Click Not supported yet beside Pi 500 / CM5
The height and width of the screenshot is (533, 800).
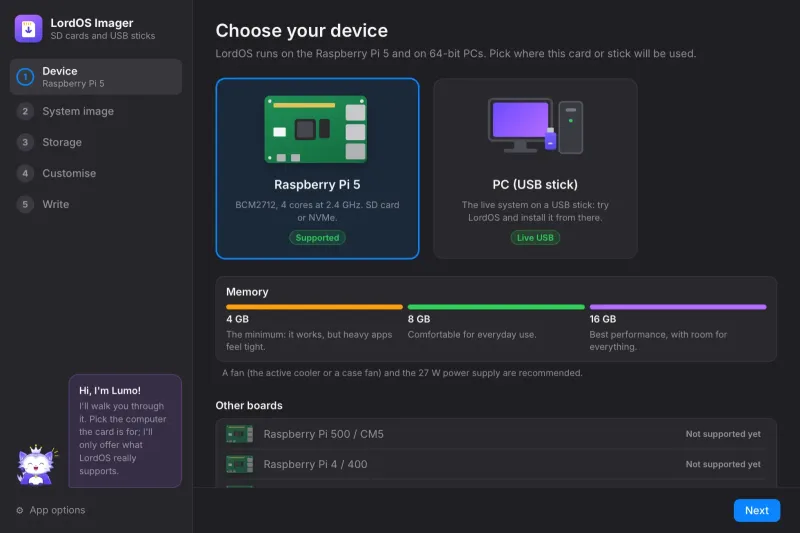(x=723, y=434)
